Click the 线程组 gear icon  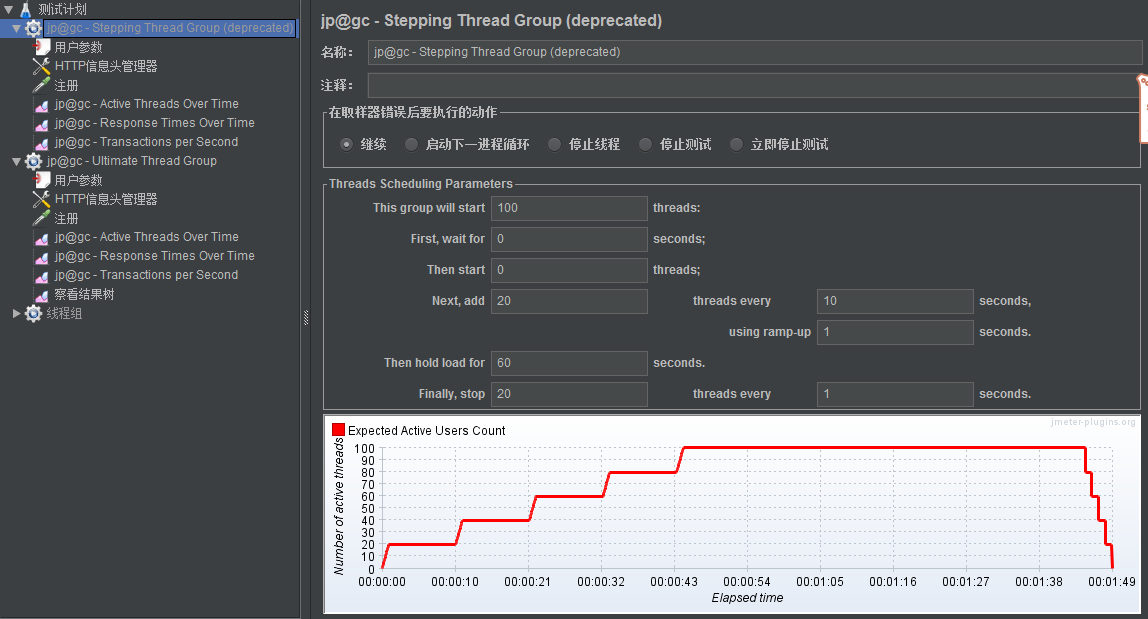[33, 314]
